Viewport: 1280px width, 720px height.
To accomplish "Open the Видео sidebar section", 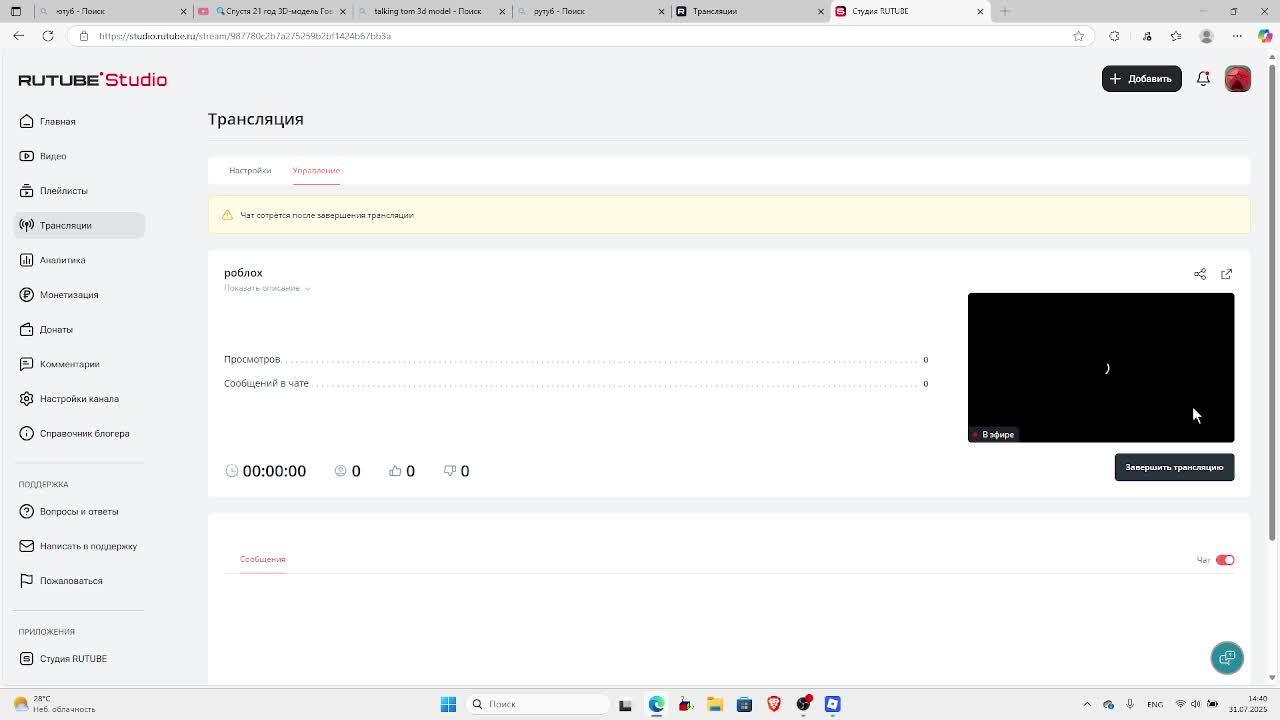I will tap(43, 156).
